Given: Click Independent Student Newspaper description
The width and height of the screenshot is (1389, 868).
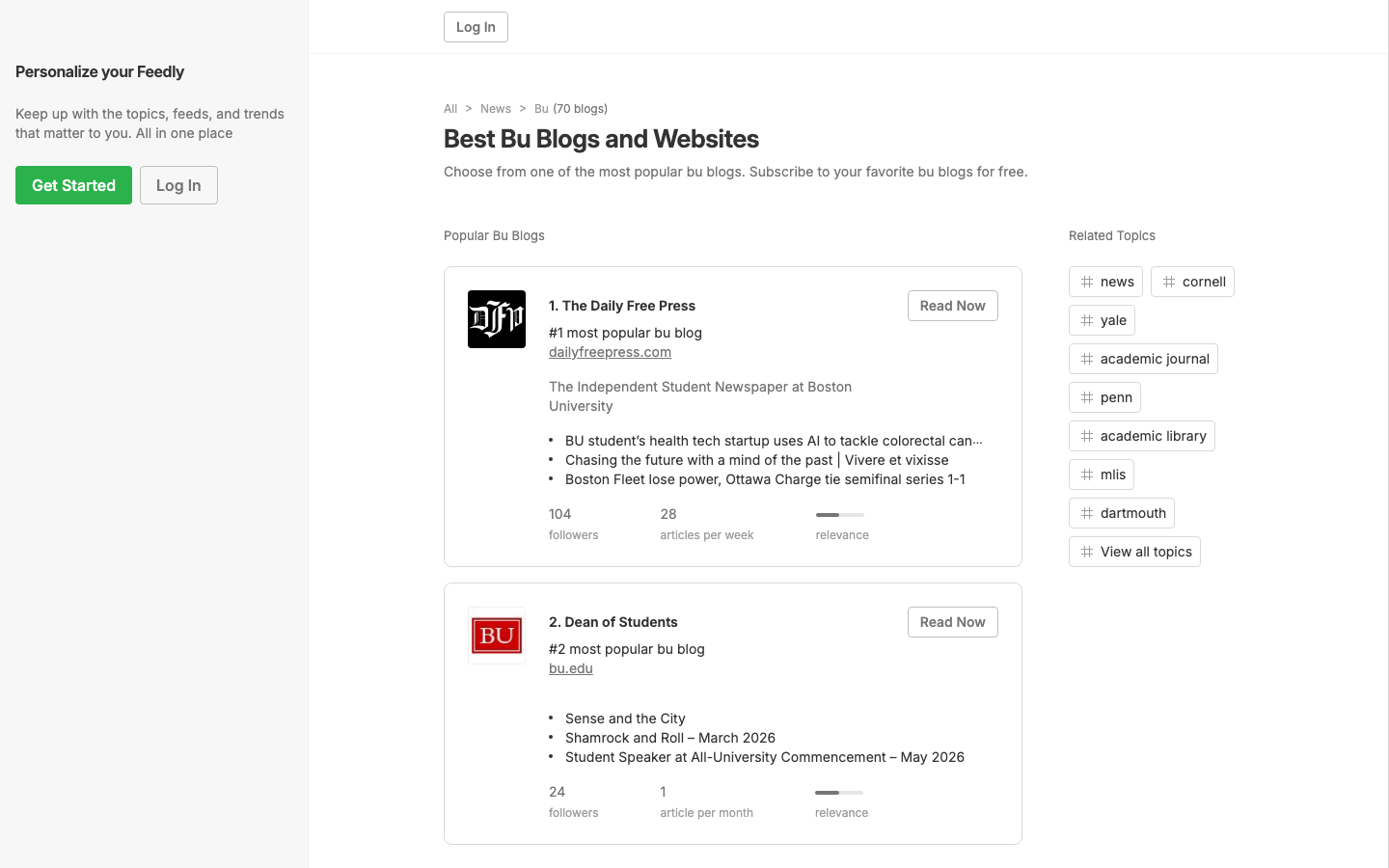Looking at the screenshot, I should [x=700, y=396].
